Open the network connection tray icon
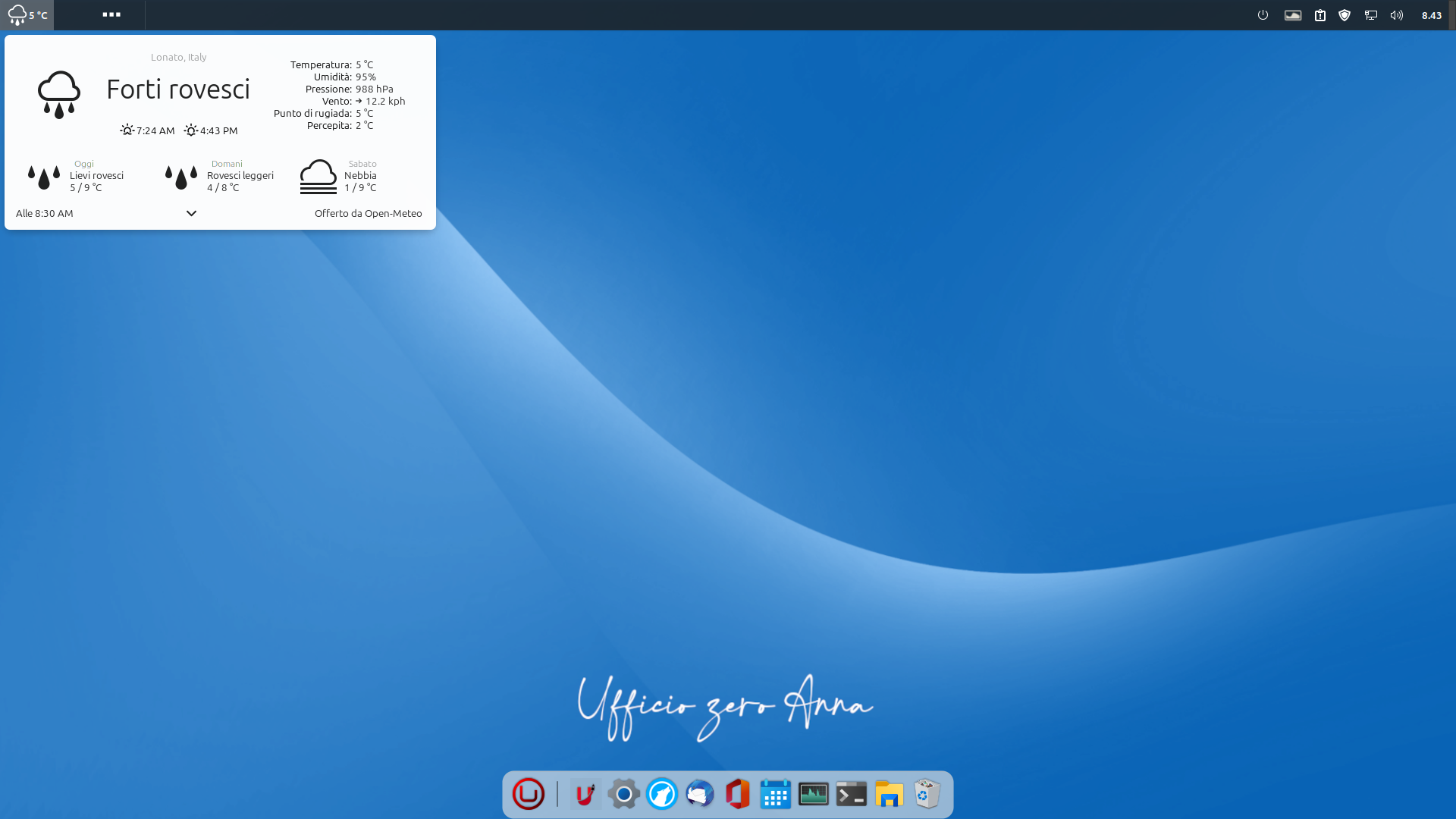Viewport: 1456px width, 819px height. 1370,15
